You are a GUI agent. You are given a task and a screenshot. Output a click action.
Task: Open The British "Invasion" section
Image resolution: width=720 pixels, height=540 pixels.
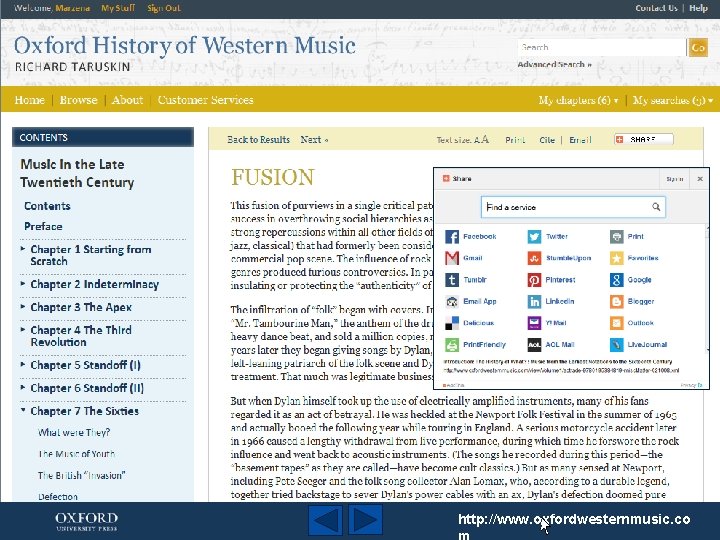coord(82,476)
